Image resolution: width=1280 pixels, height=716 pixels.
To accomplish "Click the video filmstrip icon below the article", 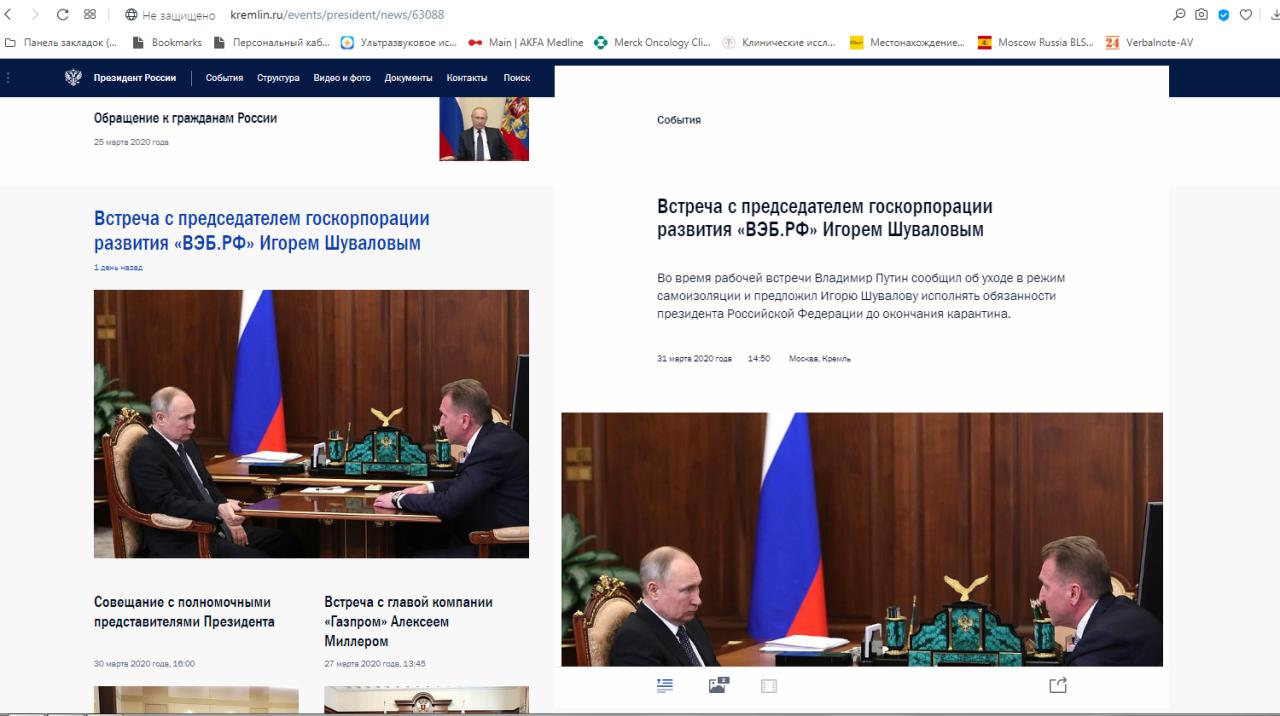I will click(x=769, y=686).
